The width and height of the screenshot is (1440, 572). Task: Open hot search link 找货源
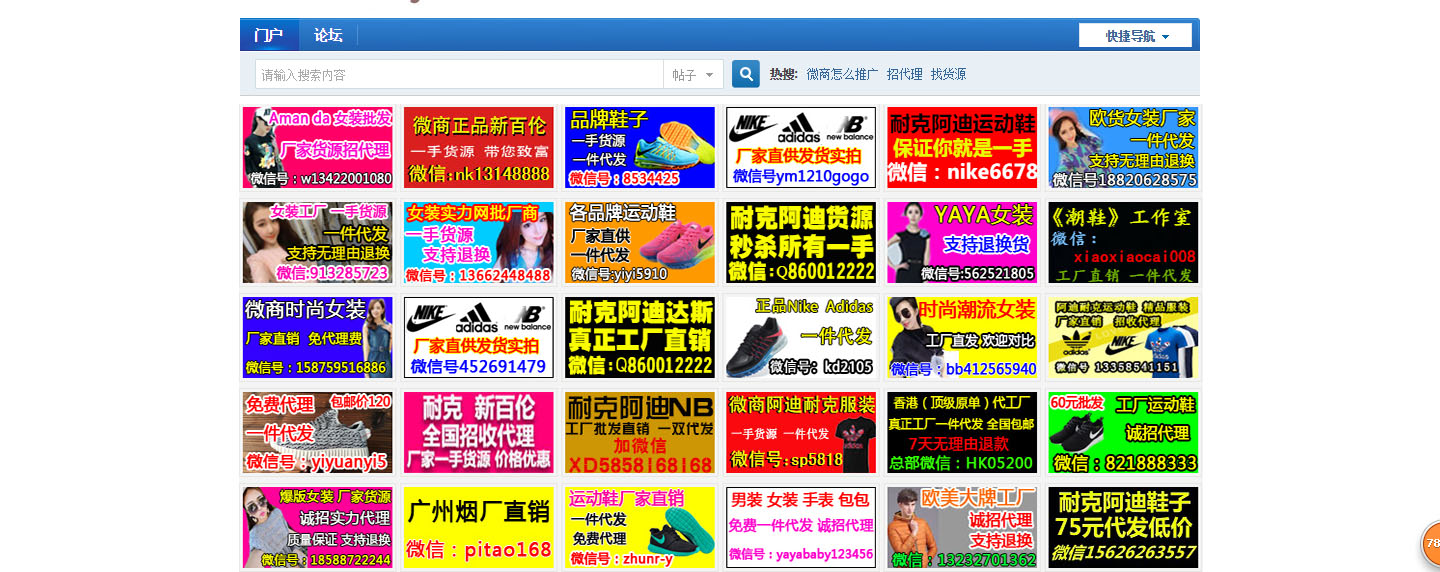(948, 75)
